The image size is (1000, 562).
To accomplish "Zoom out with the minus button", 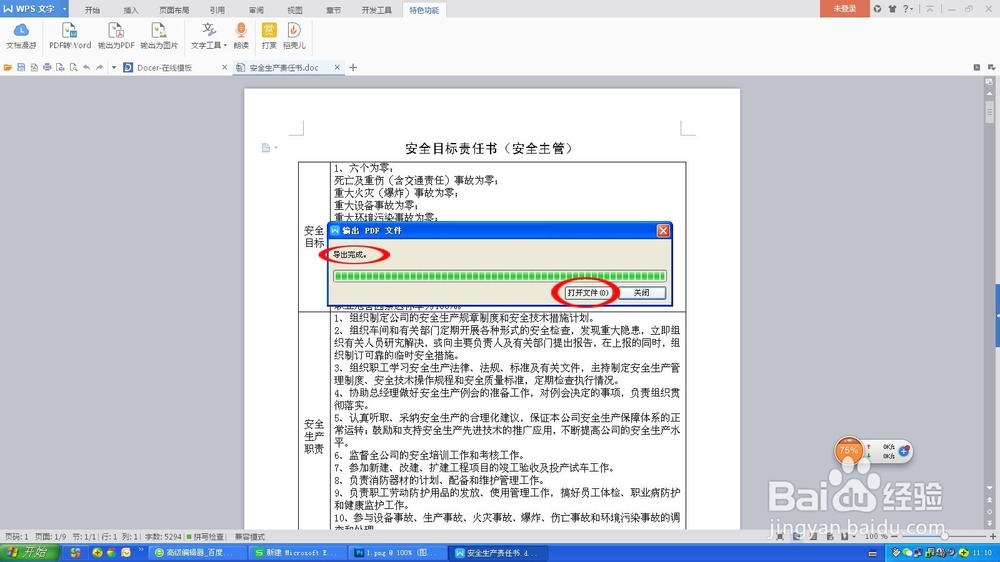I will pyautogui.click(x=894, y=536).
